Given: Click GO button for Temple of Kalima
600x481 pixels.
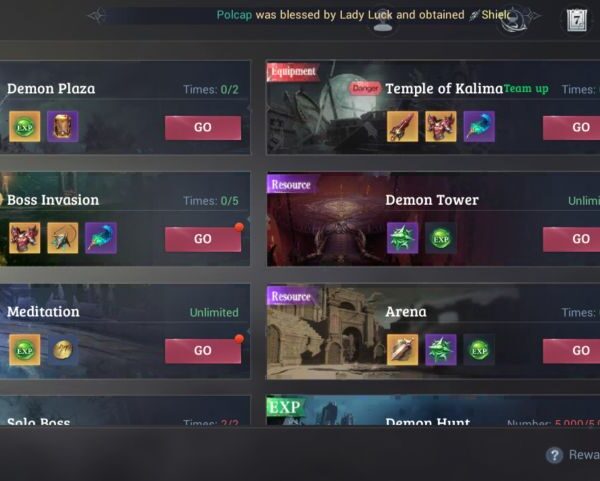Looking at the screenshot, I should coord(571,127).
